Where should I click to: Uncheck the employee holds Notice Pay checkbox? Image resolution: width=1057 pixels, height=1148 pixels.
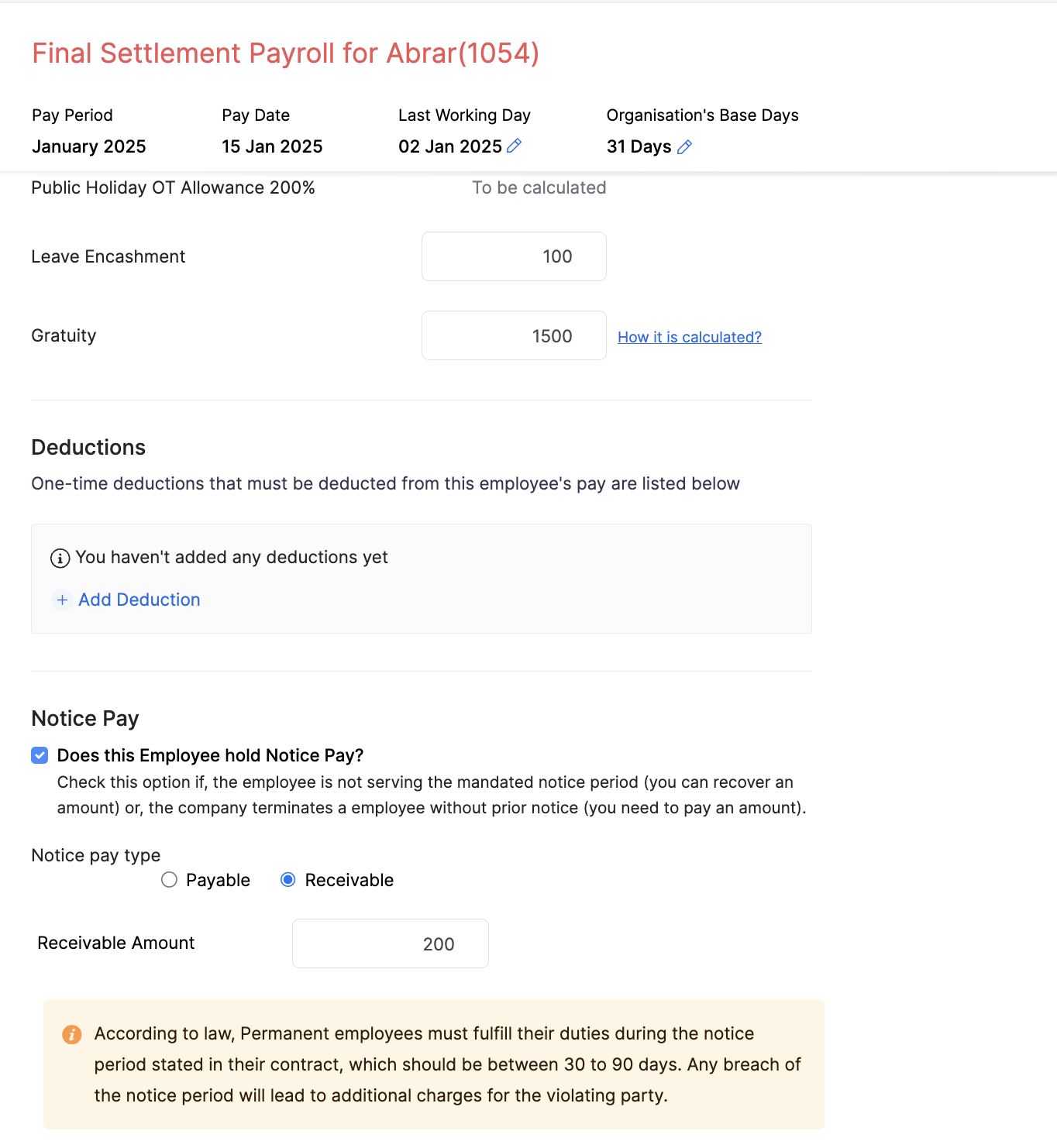tap(40, 755)
